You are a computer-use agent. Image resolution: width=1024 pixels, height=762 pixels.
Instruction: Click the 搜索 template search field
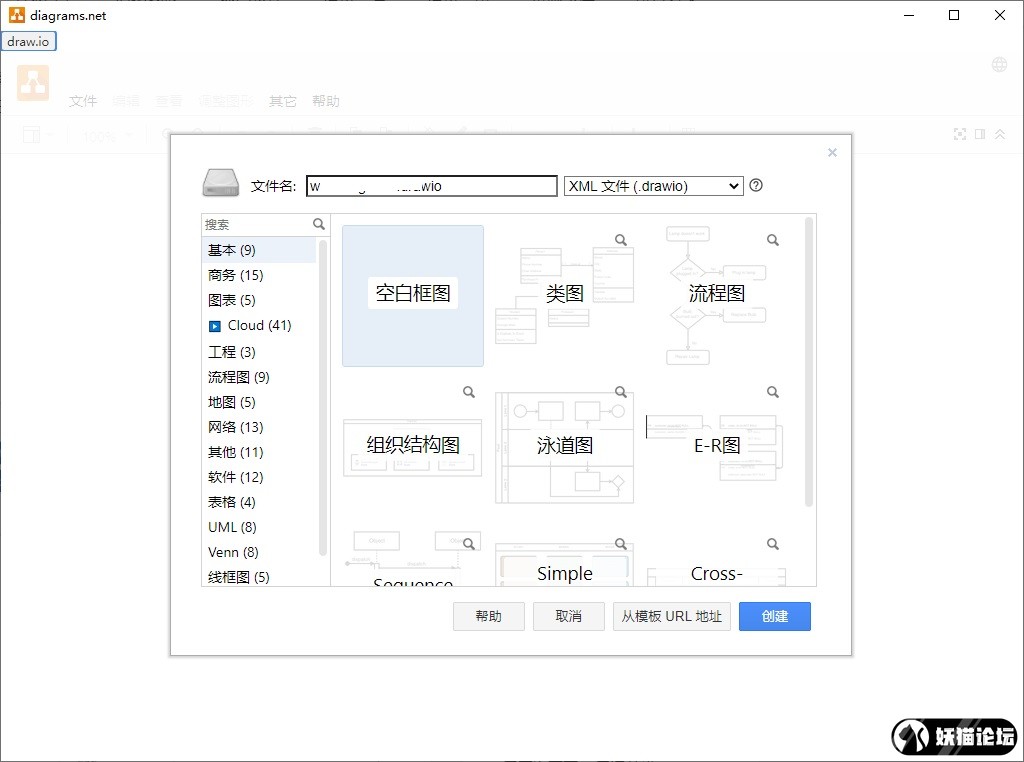(257, 225)
